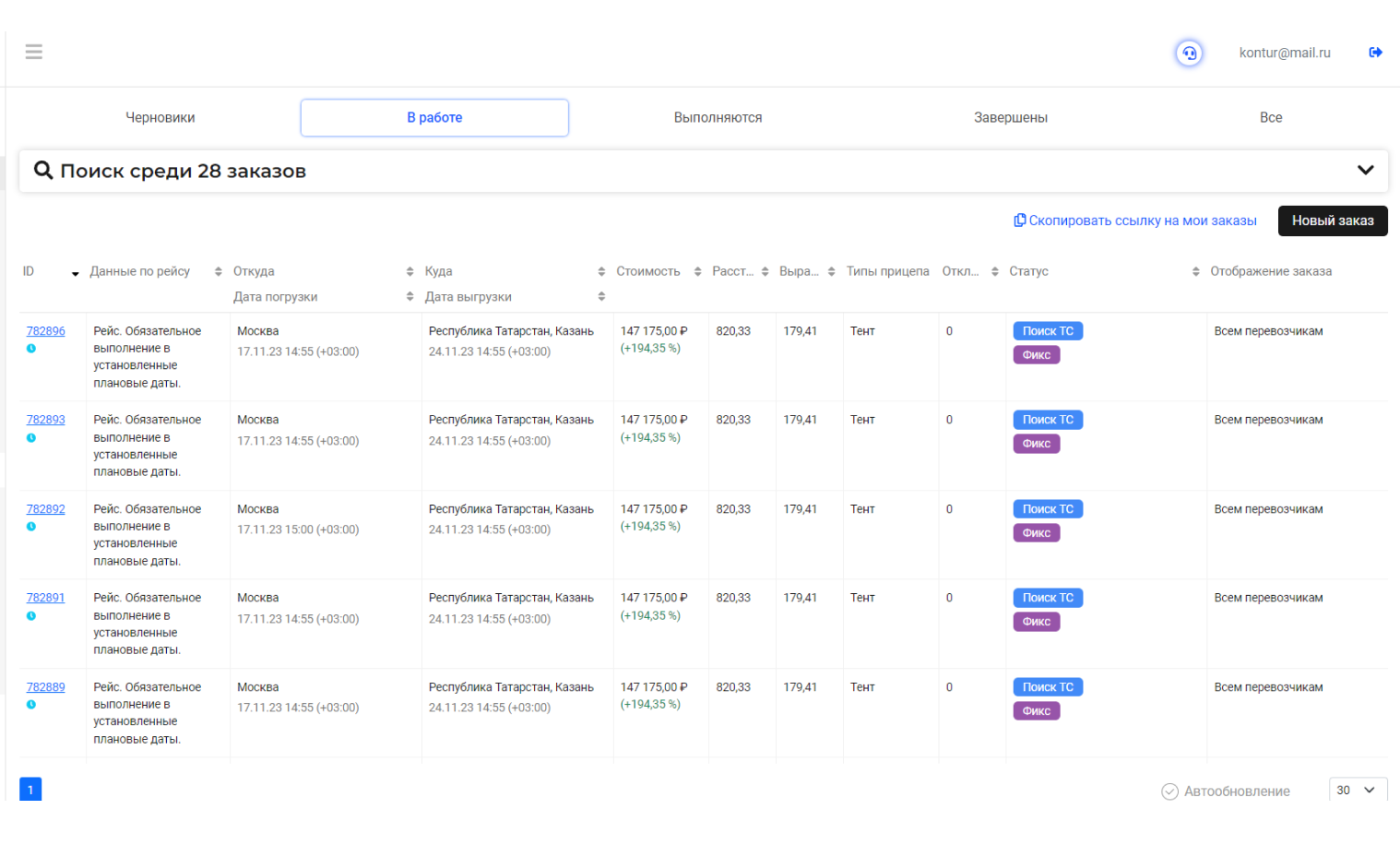Click Новый заказ button
Screen dimensions: 1400x857
tap(1333, 220)
